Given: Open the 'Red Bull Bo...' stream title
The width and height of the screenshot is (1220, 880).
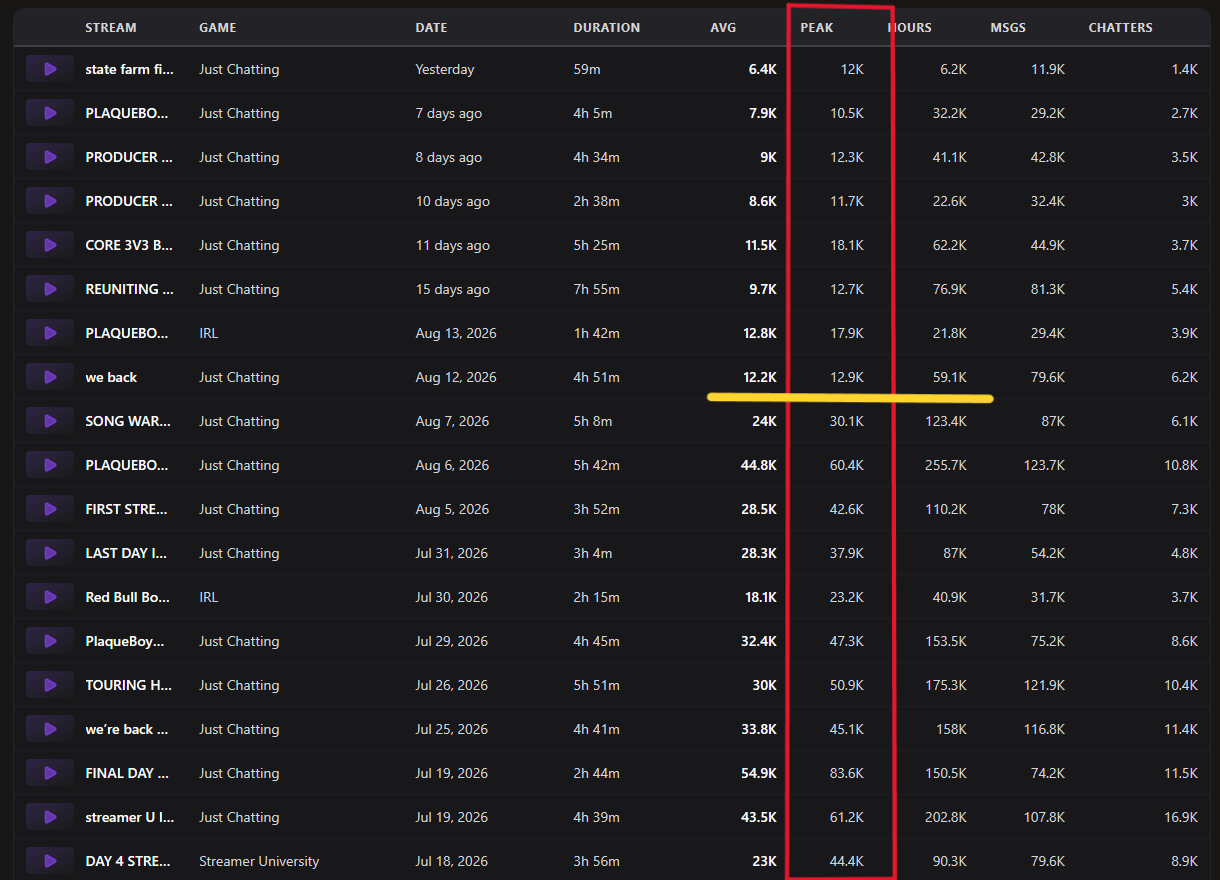Looking at the screenshot, I should (127, 597).
